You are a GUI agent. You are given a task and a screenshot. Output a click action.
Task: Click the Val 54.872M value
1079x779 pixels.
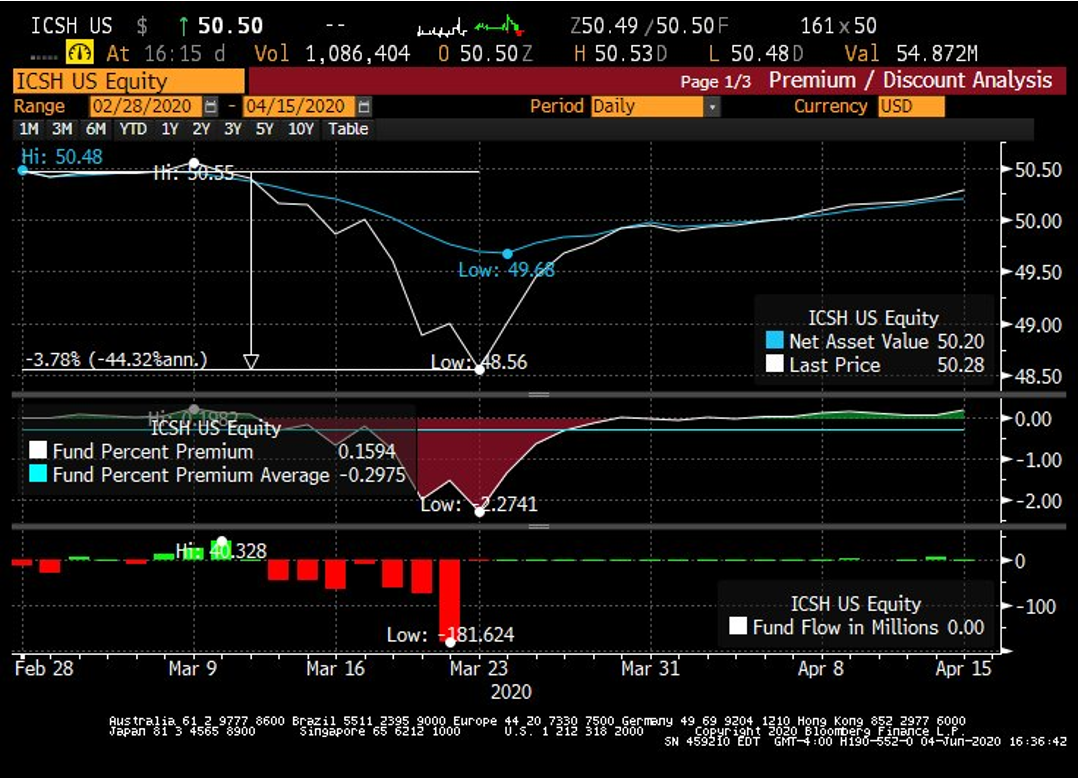(911, 54)
